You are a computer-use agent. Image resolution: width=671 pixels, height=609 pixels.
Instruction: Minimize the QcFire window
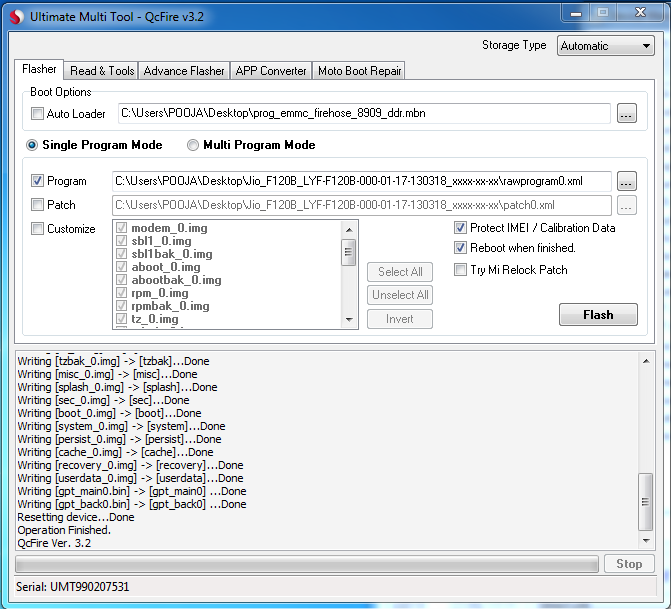click(x=576, y=14)
